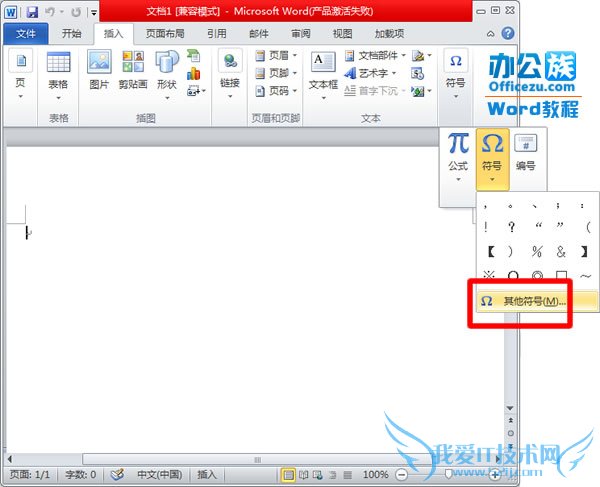Screen dimensions: 600x487
Task: Click the 图片 insert picture icon
Action: pyautogui.click(x=99, y=70)
